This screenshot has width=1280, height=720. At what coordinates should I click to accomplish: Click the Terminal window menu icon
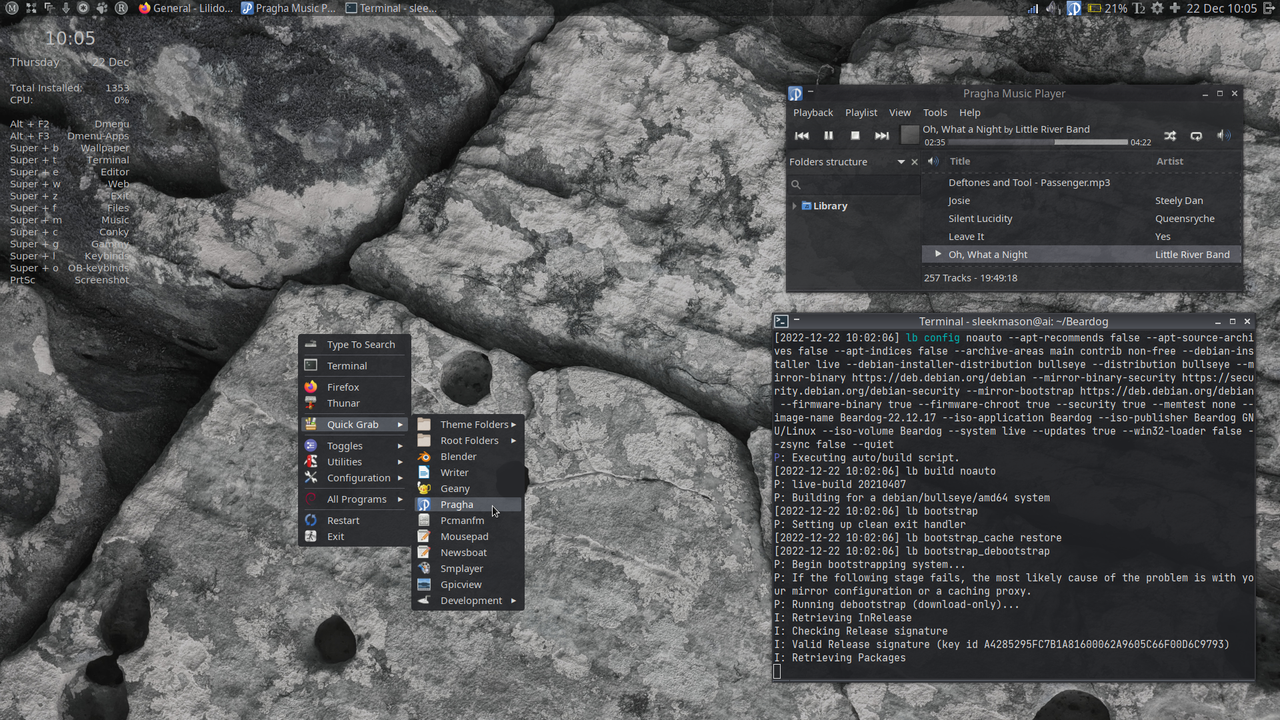[781, 321]
